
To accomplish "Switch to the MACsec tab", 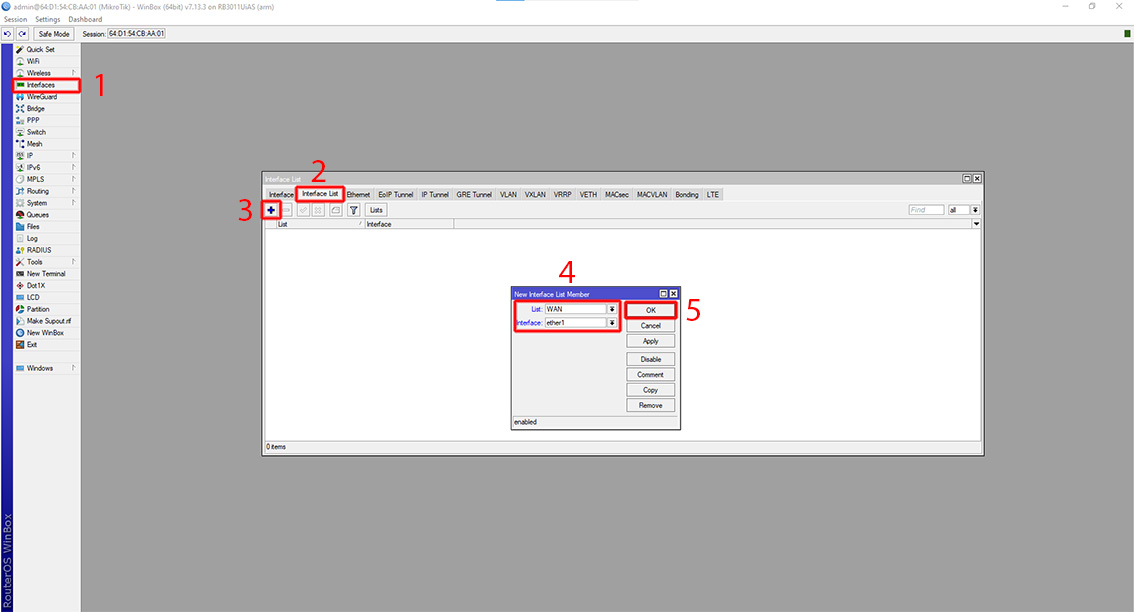I will click(x=617, y=195).
